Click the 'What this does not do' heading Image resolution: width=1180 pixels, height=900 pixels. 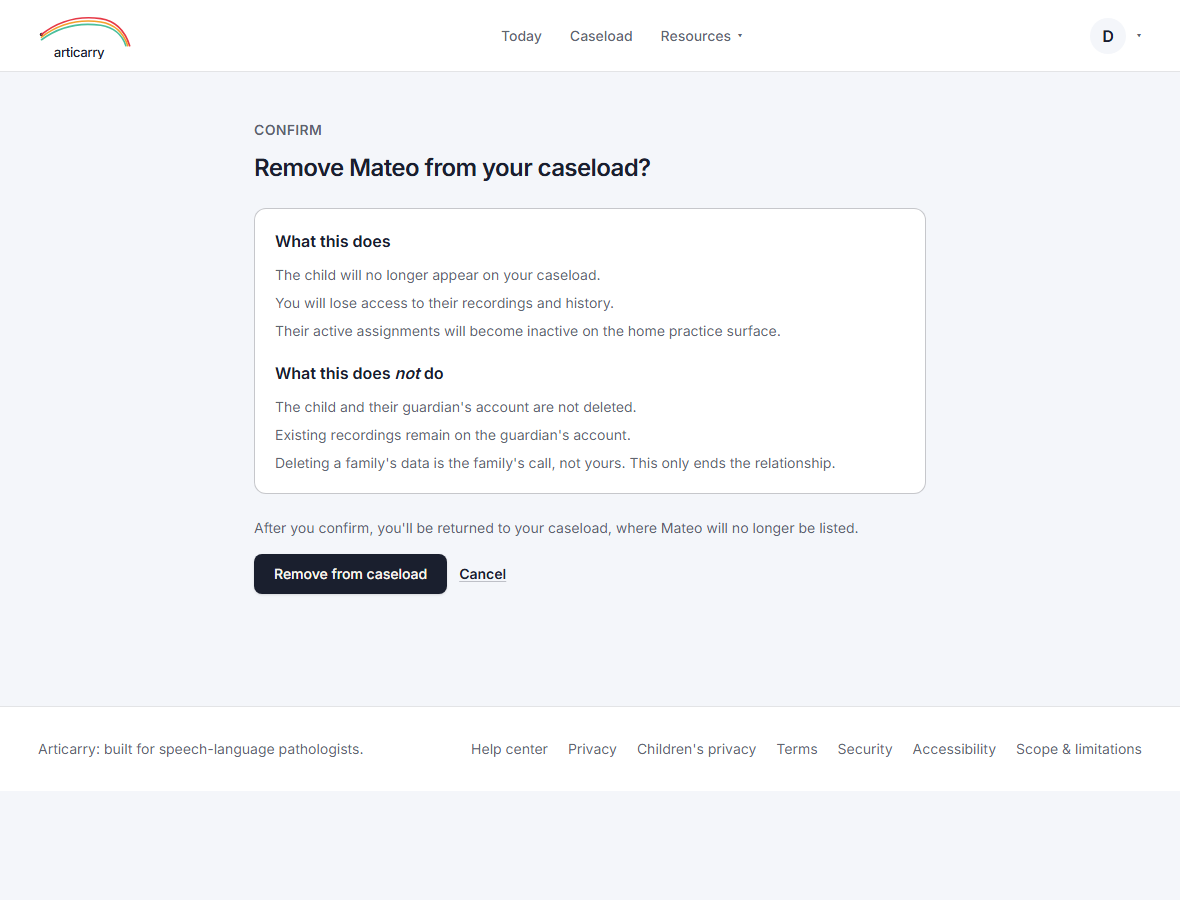[x=359, y=374]
